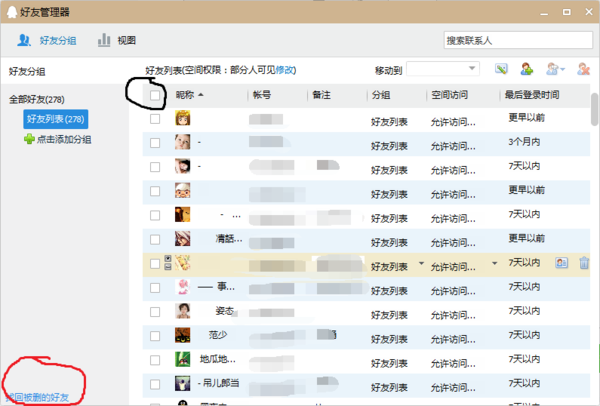Click 好友列表 cell in 范少 row
The image size is (600, 406).
click(x=389, y=339)
